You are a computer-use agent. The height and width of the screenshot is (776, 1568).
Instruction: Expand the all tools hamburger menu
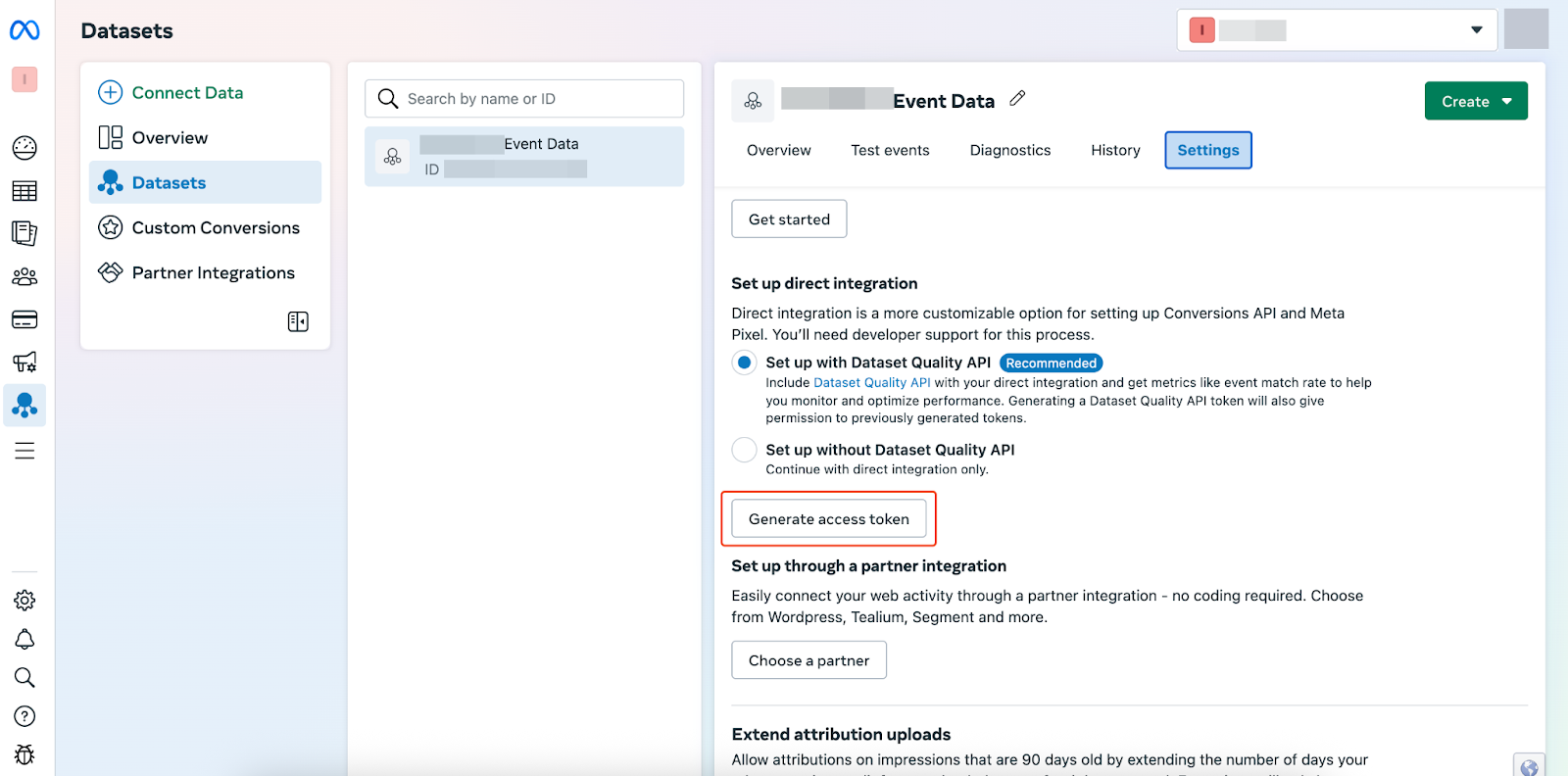point(24,451)
